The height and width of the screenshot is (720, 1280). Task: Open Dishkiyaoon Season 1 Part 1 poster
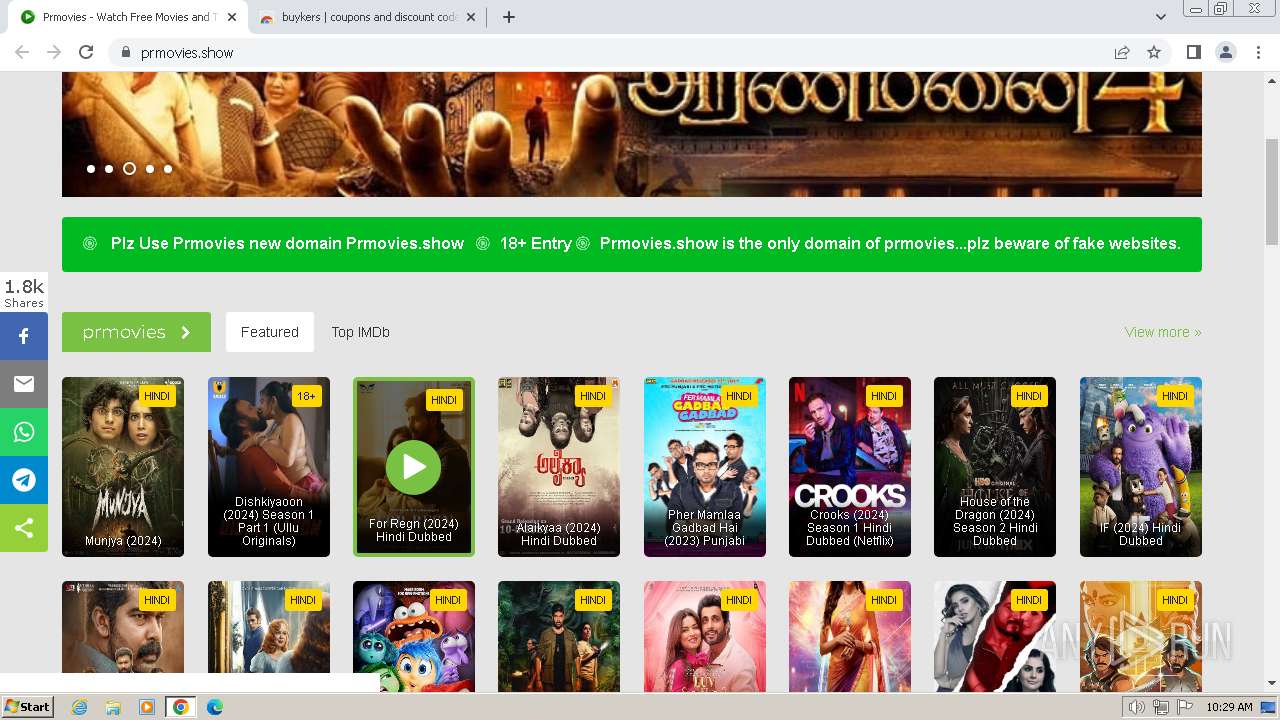269,467
